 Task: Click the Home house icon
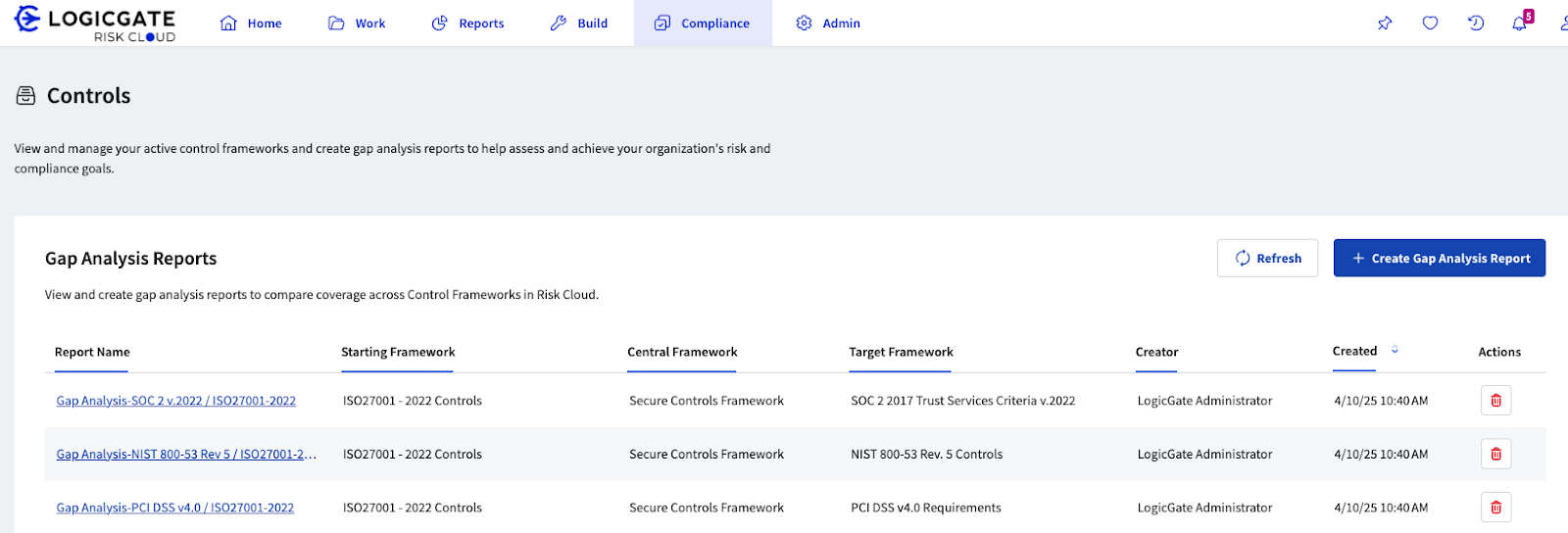pyautogui.click(x=228, y=24)
